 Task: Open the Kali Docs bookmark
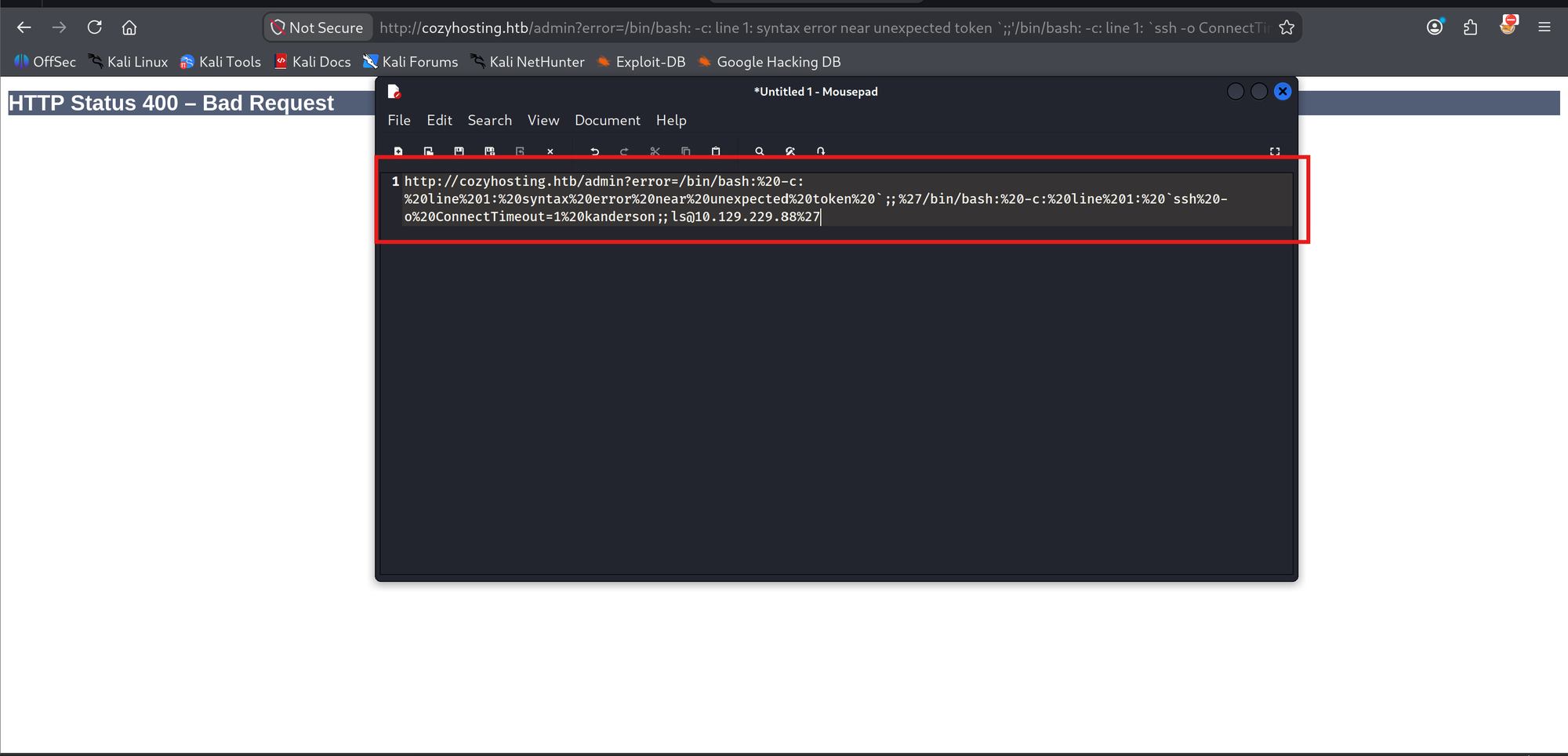click(312, 62)
